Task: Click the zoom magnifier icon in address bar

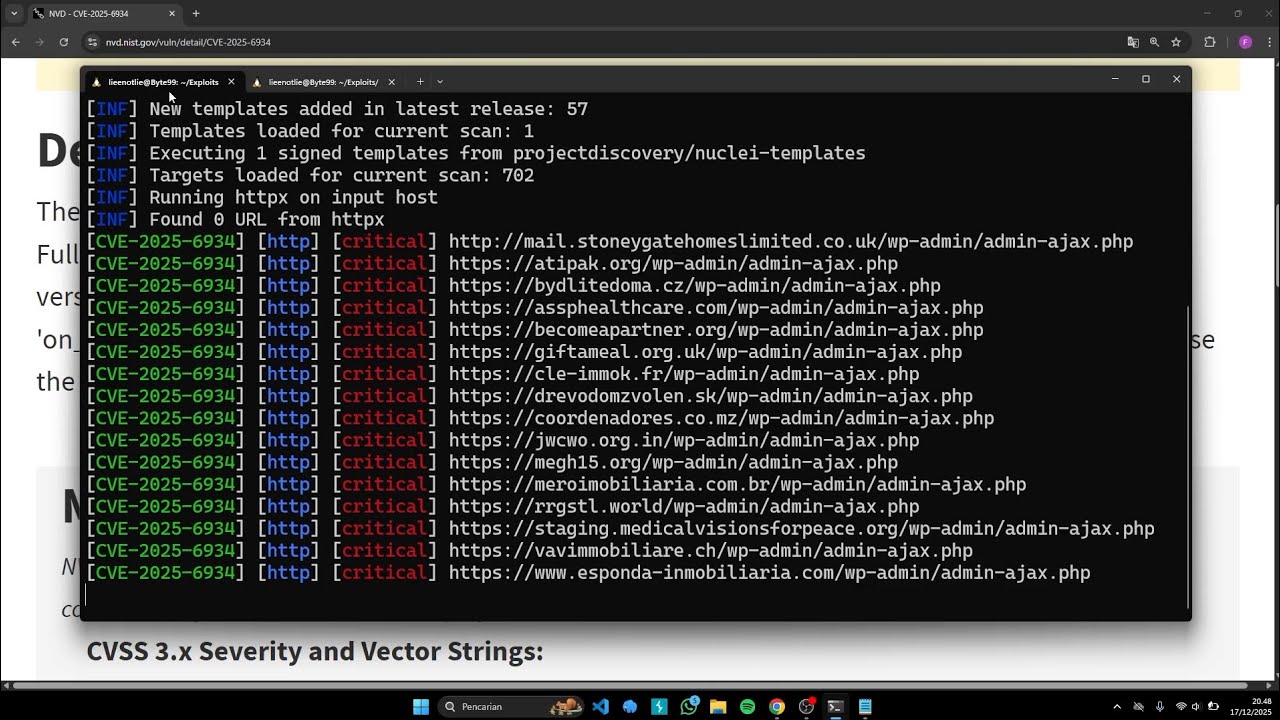Action: 1154,42
